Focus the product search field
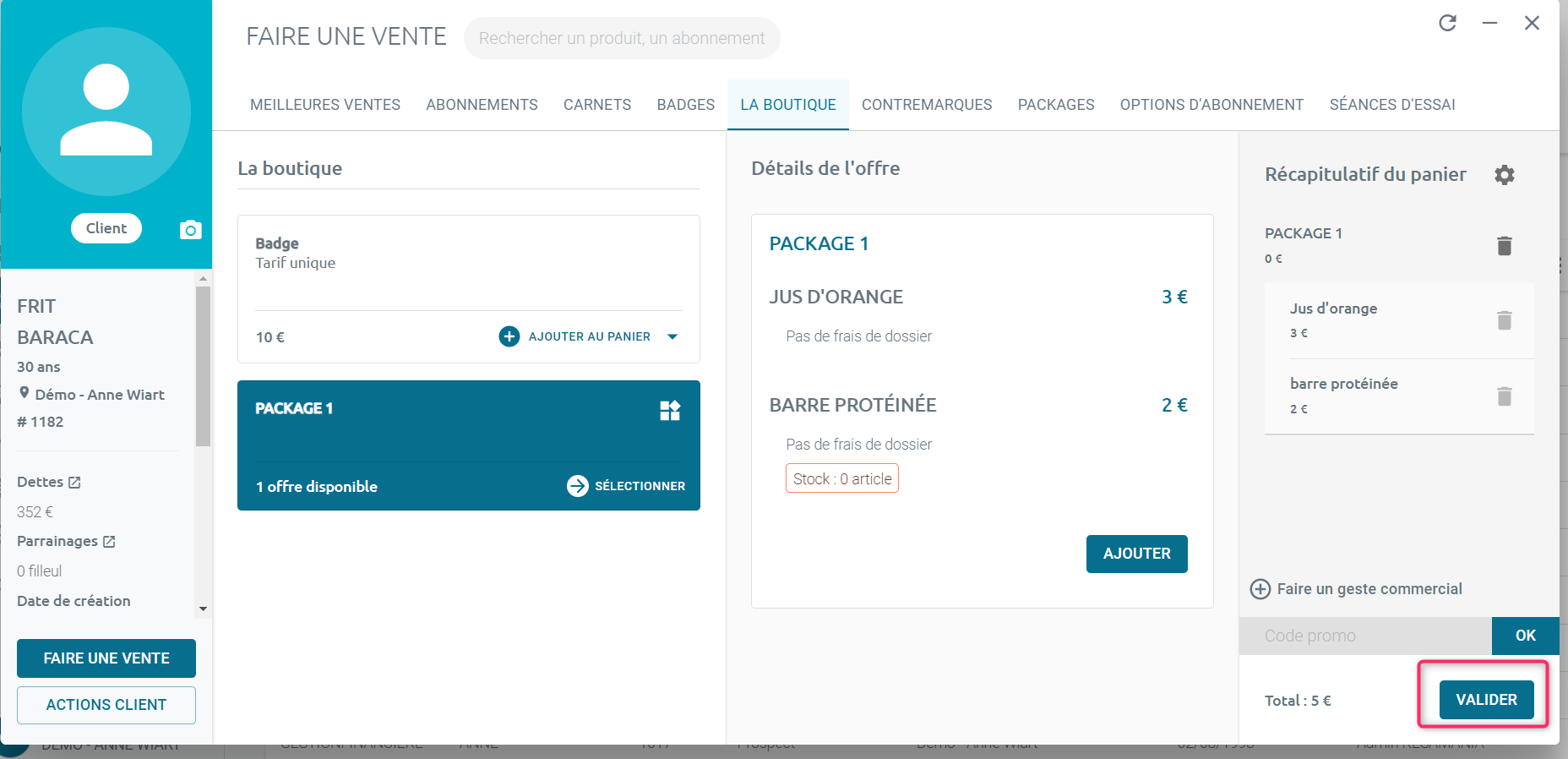Image resolution: width=1568 pixels, height=759 pixels. point(622,38)
